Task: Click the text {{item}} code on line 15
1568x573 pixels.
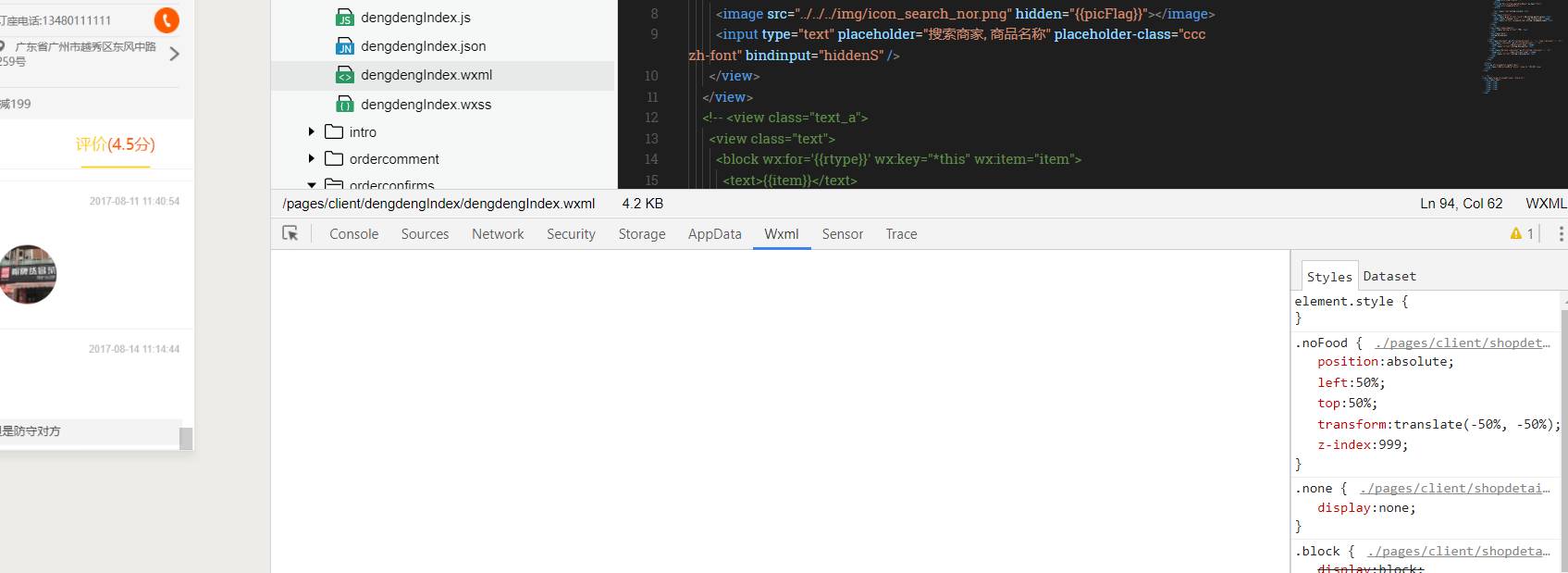Action: 790,181
